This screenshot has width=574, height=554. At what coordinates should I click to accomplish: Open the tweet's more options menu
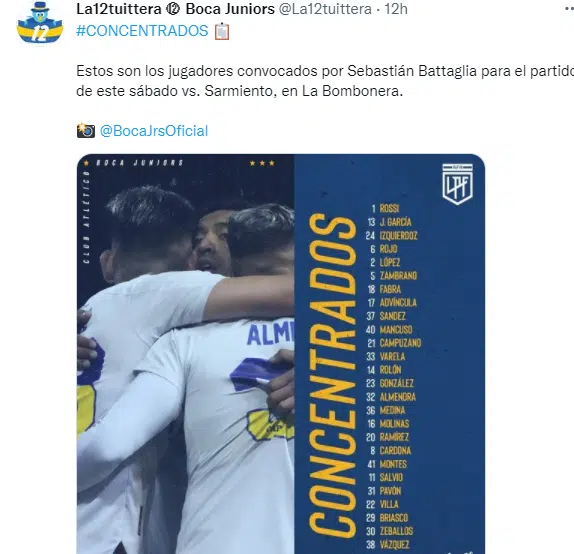(569, 9)
